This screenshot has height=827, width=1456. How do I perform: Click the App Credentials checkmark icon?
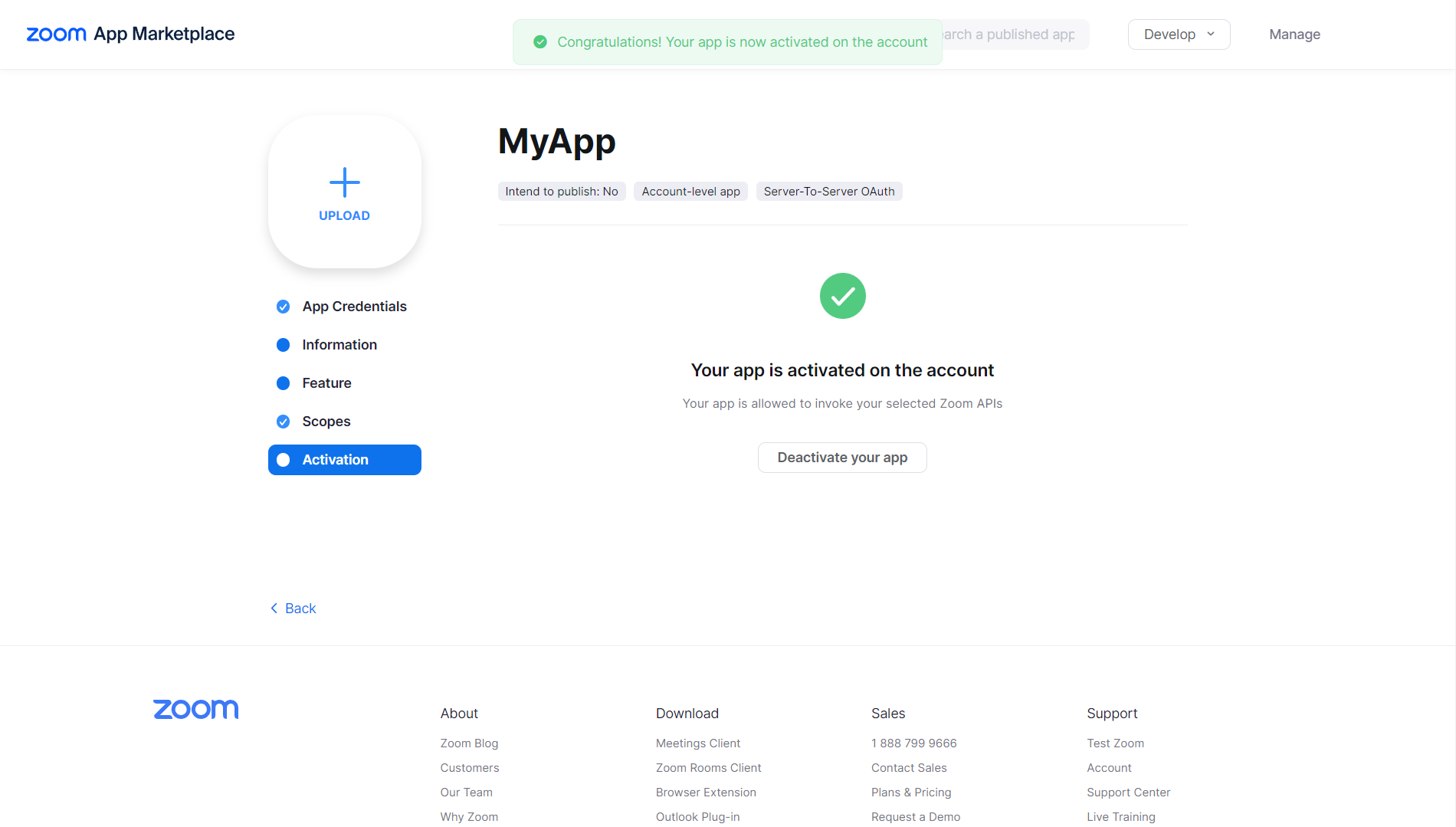(283, 307)
